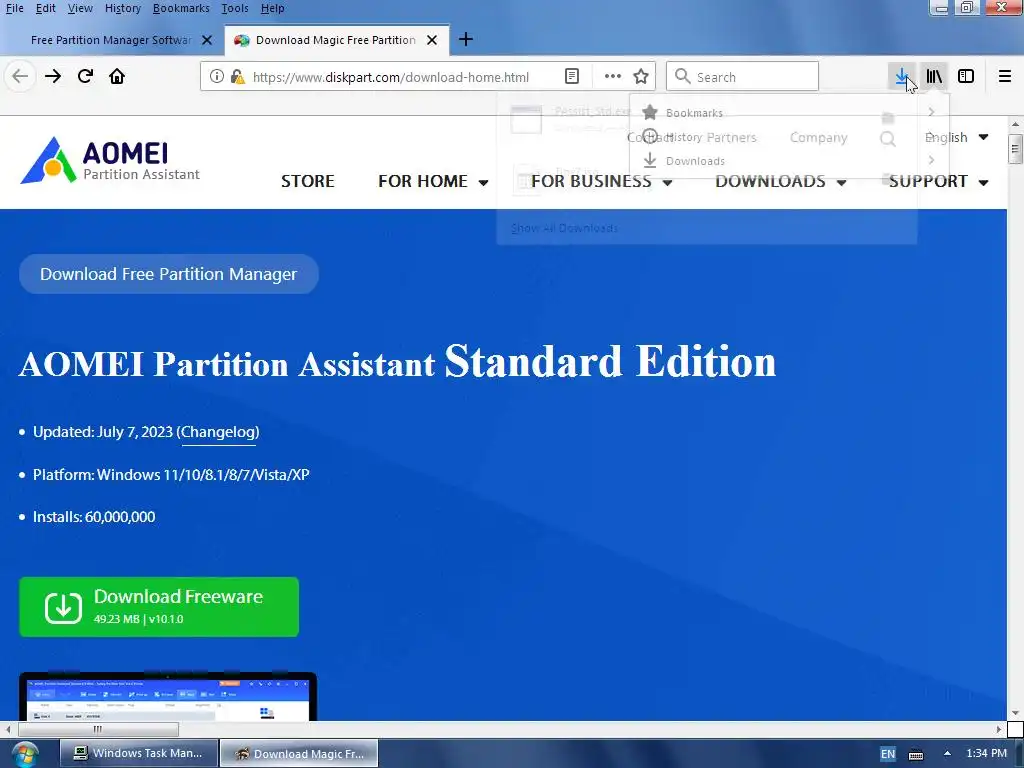The height and width of the screenshot is (768, 1024).
Task: Click the website search magnifier icon
Action: 888,138
